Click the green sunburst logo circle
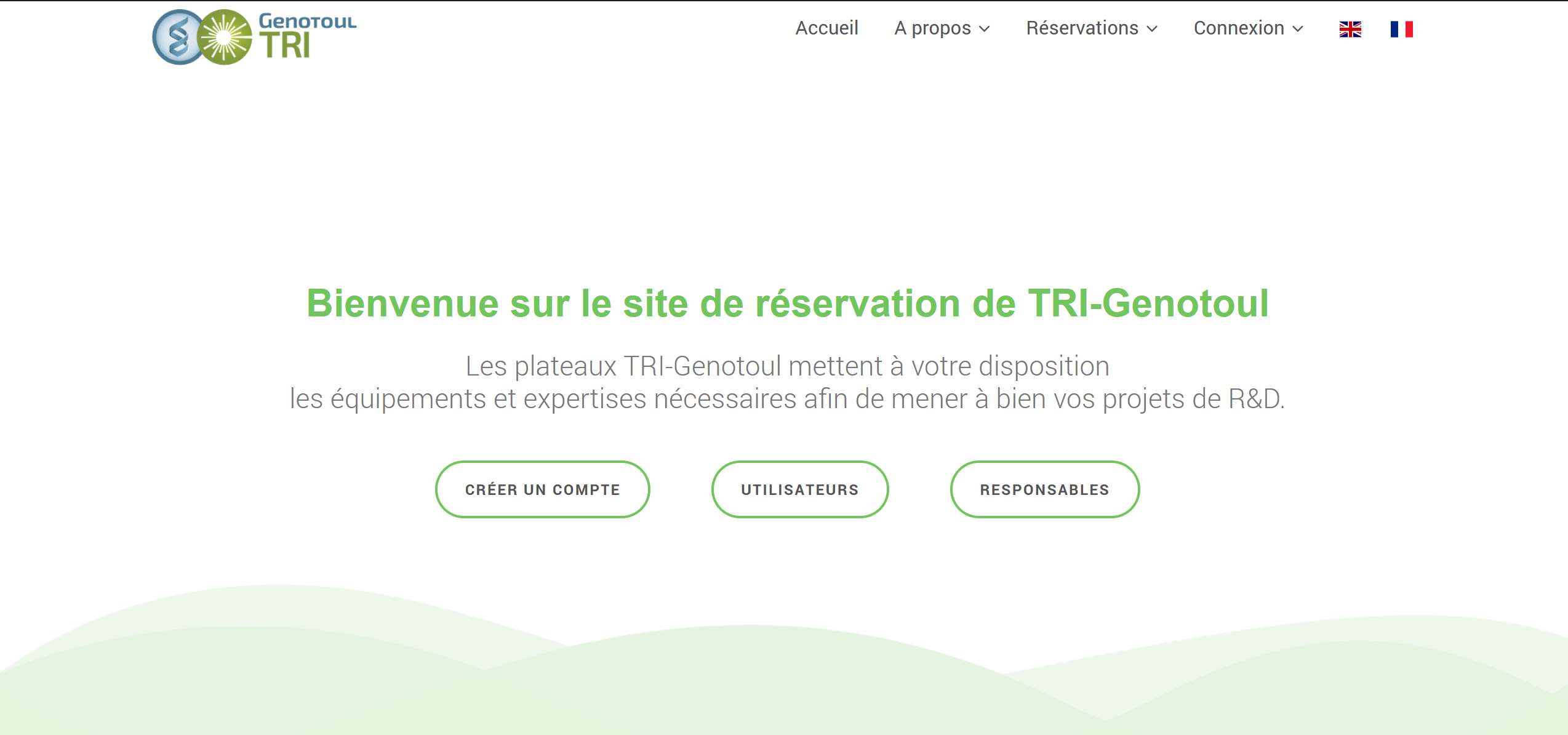Image resolution: width=1568 pixels, height=735 pixels. coord(225,38)
